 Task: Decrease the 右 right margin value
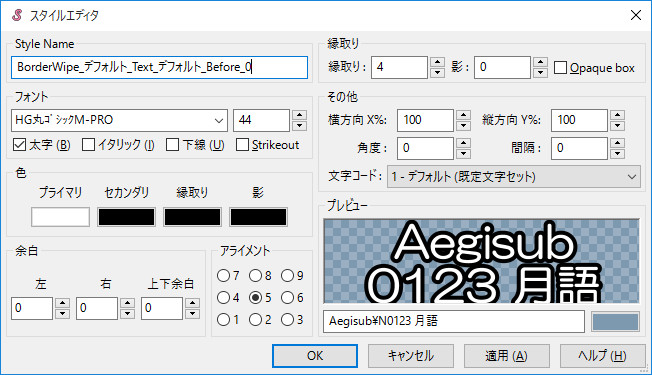click(127, 313)
